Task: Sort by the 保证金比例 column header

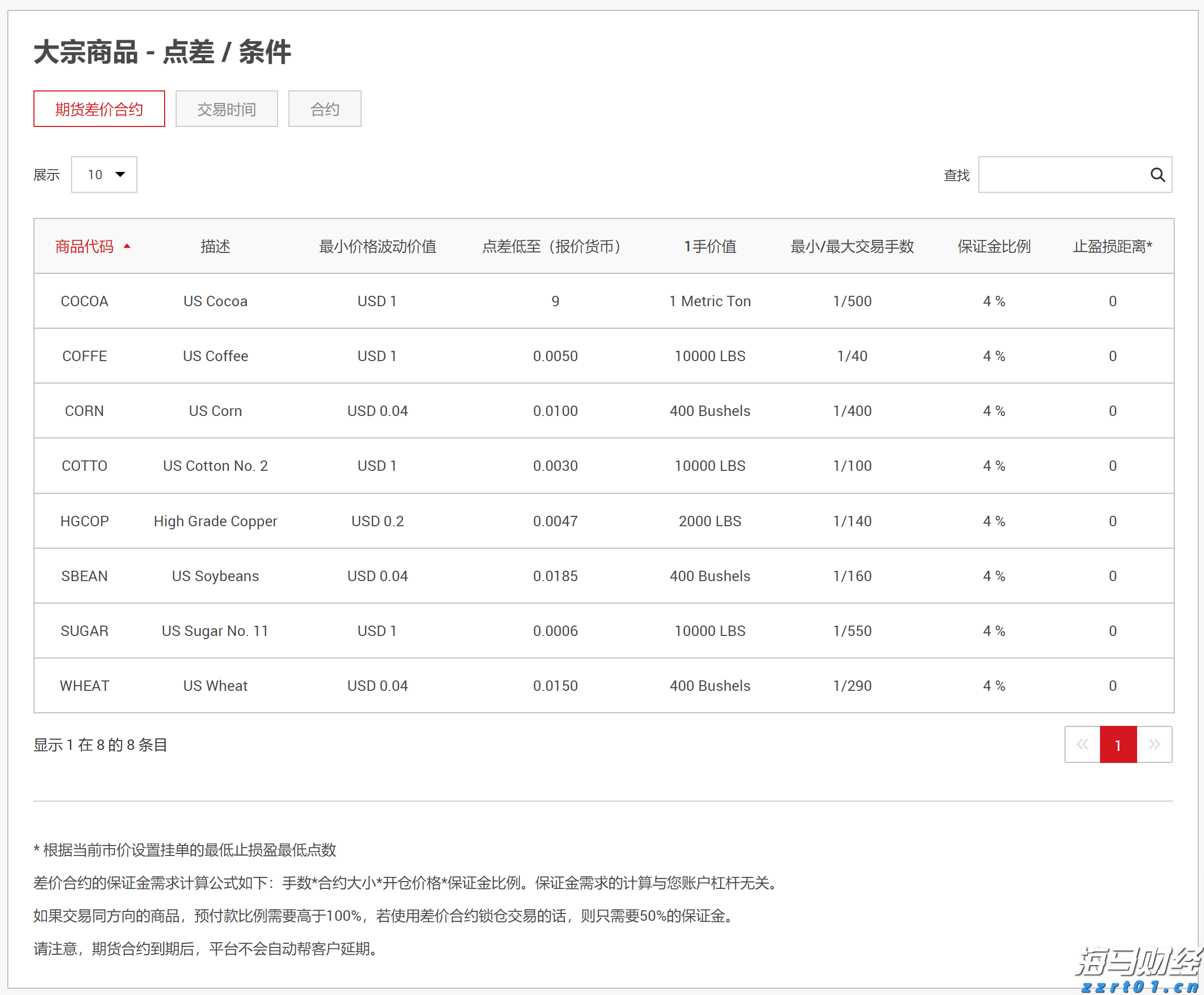Action: [x=993, y=246]
